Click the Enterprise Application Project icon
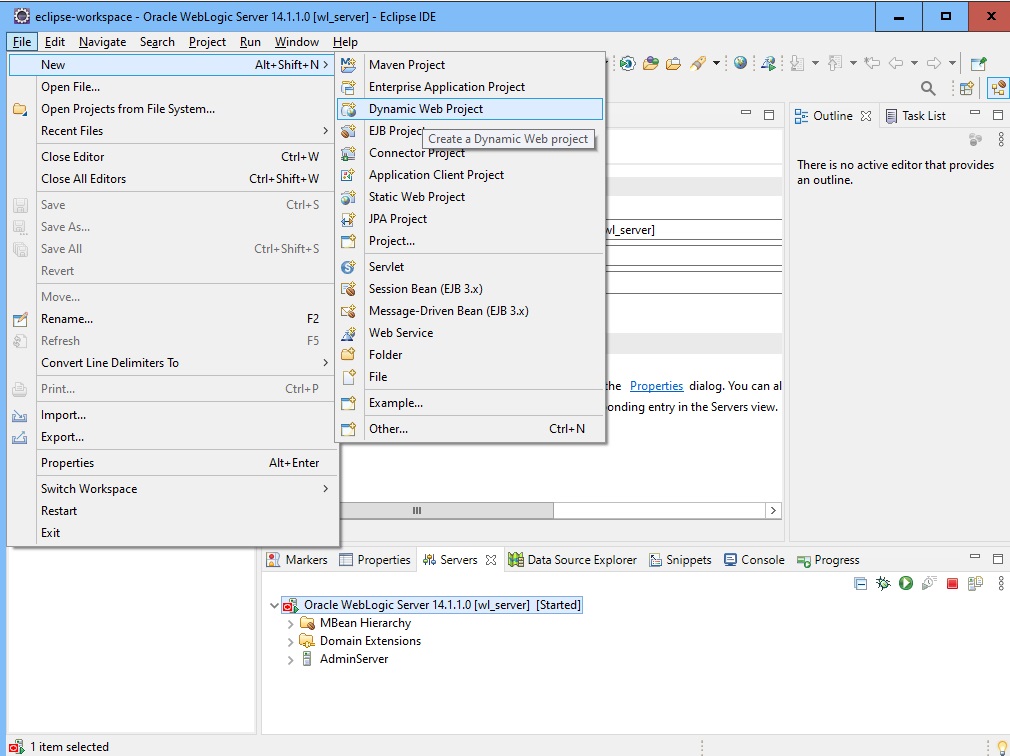Image resolution: width=1010 pixels, height=756 pixels. (348, 87)
